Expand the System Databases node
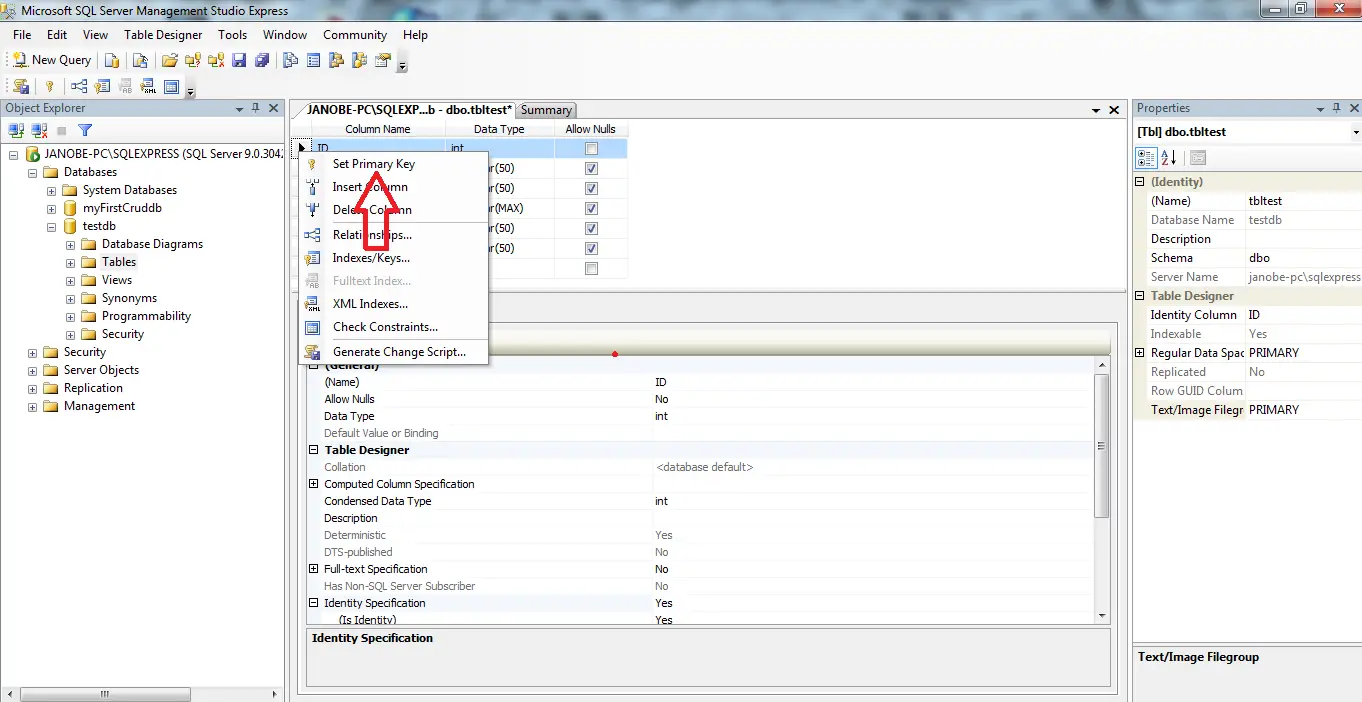Screen dimensions: 1362x702 pyautogui.click(x=51, y=190)
